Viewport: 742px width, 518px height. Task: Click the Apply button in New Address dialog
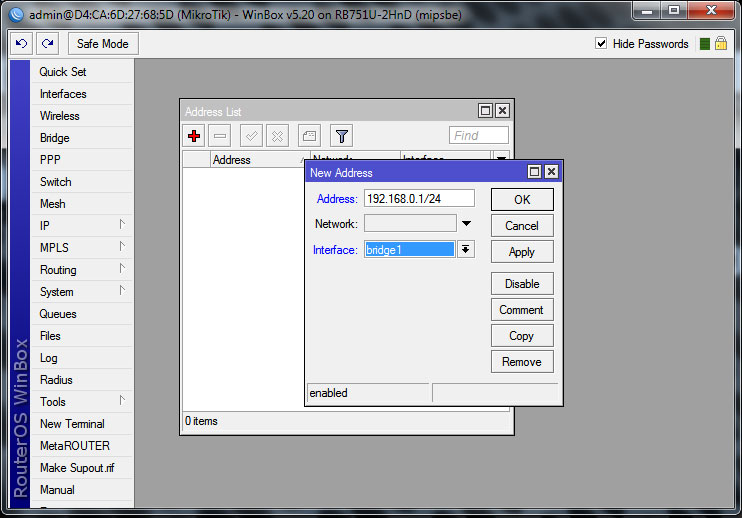pos(521,252)
